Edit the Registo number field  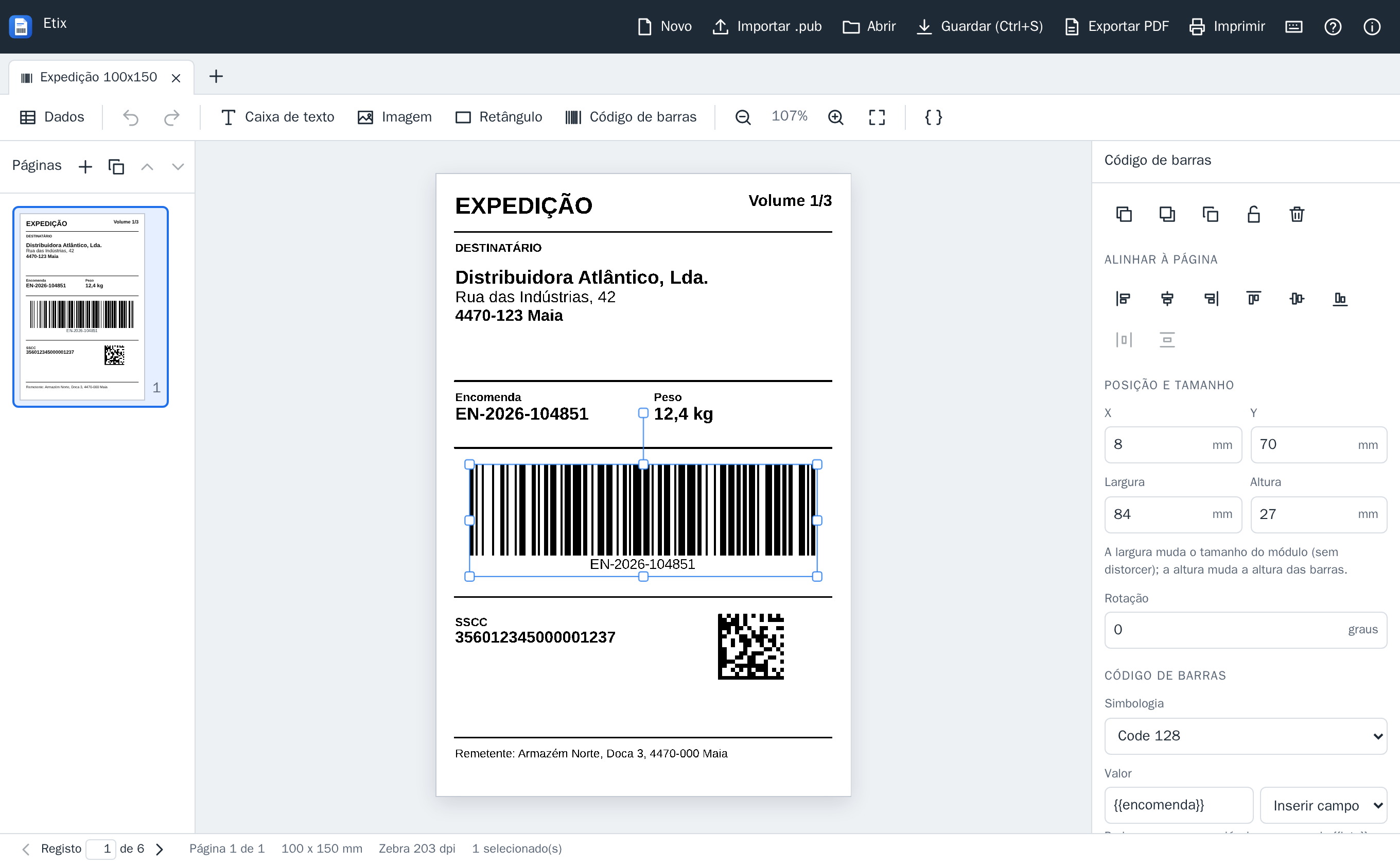click(x=101, y=849)
